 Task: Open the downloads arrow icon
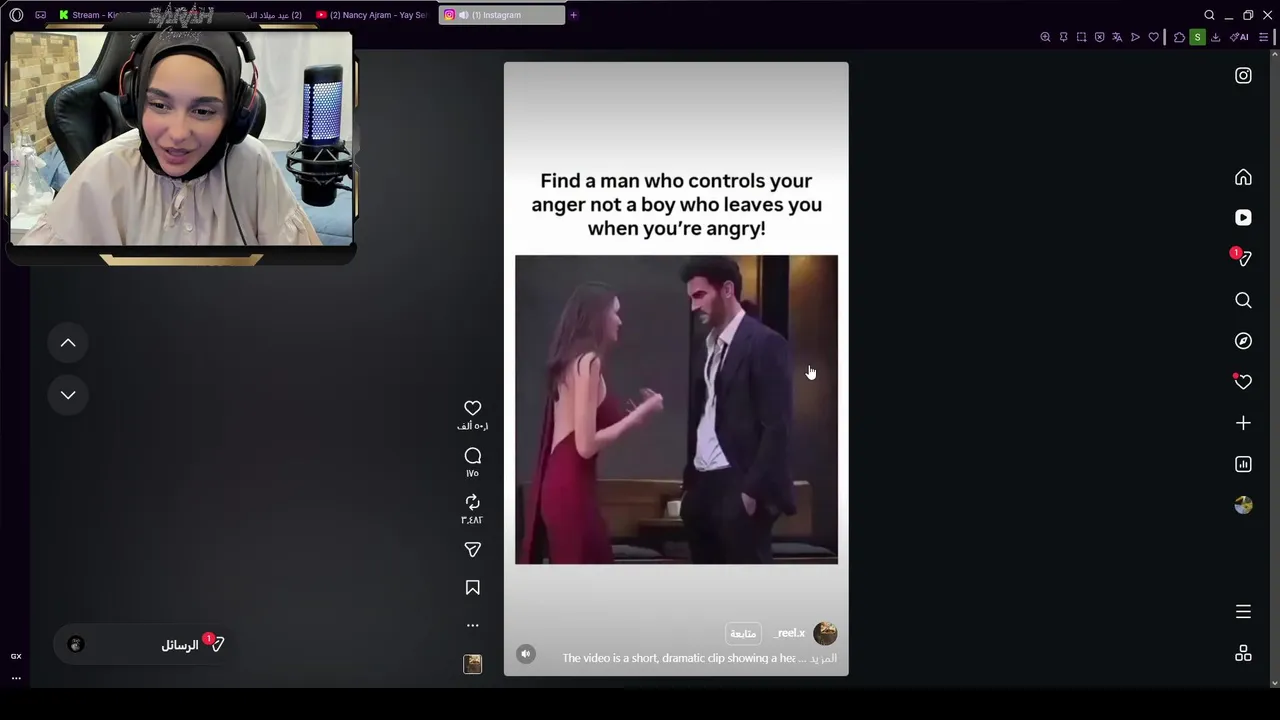coord(1215,37)
